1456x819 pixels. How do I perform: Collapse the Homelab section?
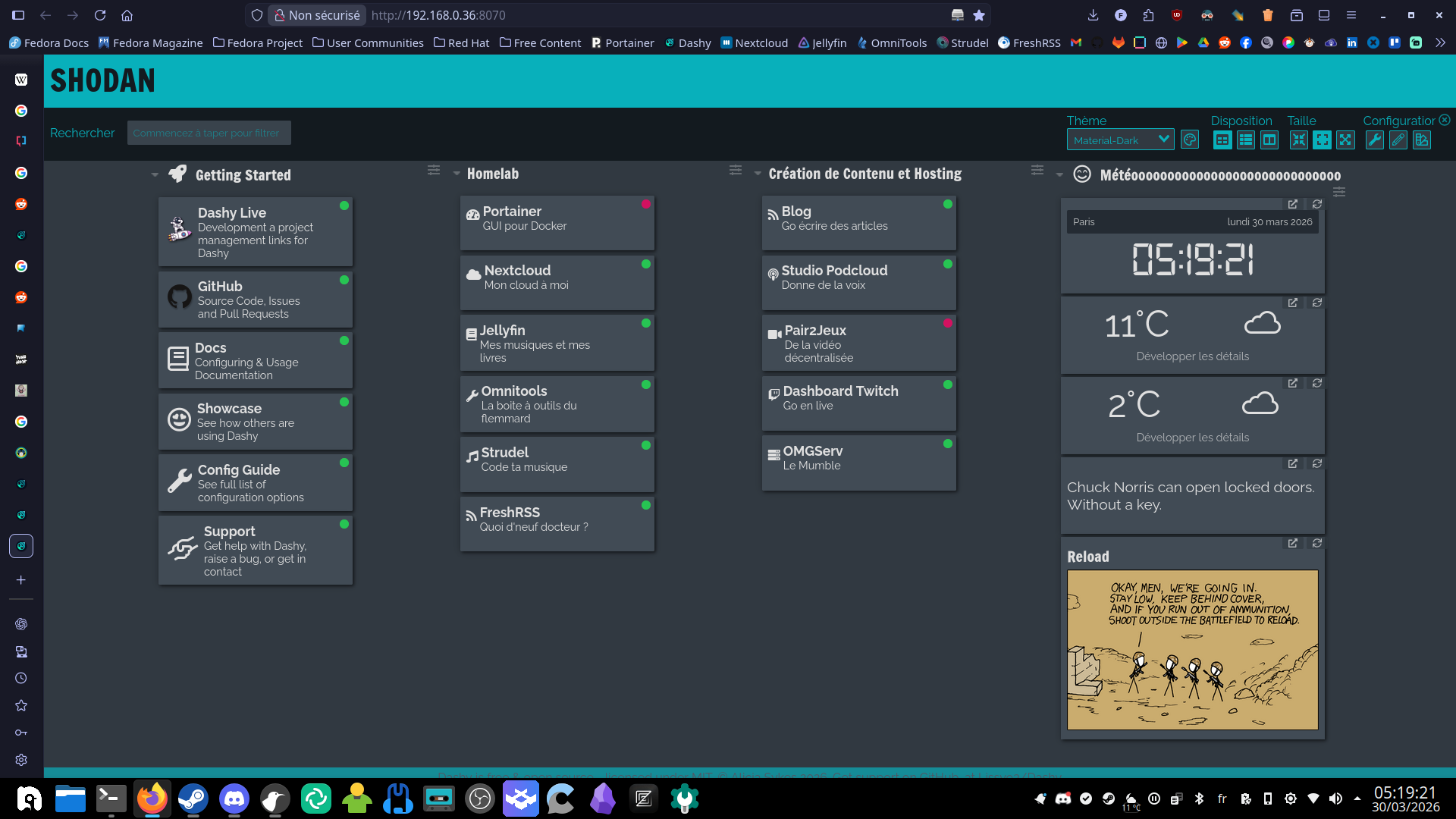457,174
